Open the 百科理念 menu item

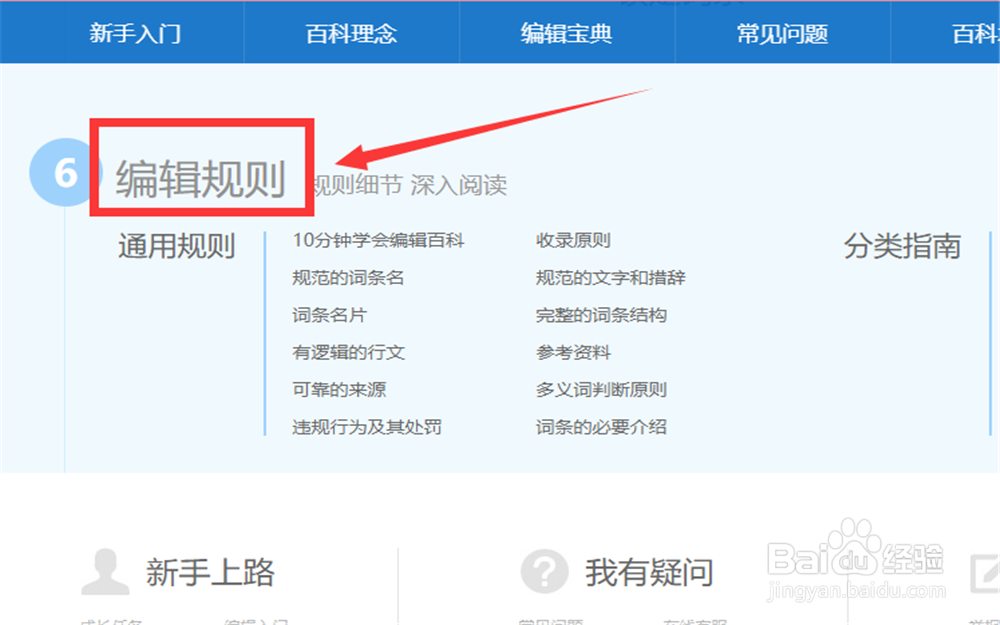coord(350,33)
